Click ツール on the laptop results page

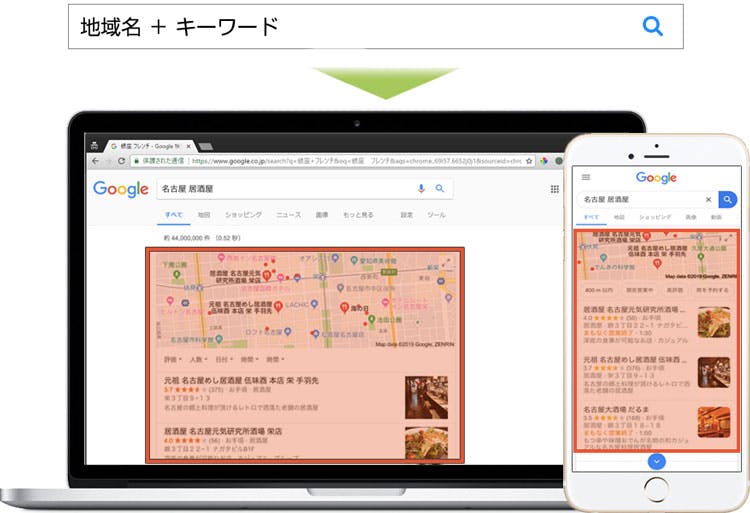[x=436, y=215]
